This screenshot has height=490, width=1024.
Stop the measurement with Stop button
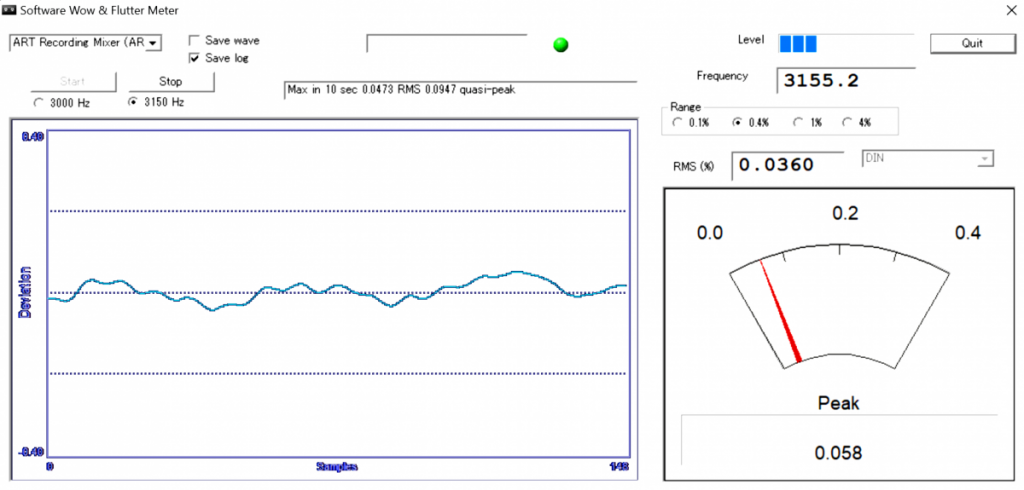click(171, 82)
